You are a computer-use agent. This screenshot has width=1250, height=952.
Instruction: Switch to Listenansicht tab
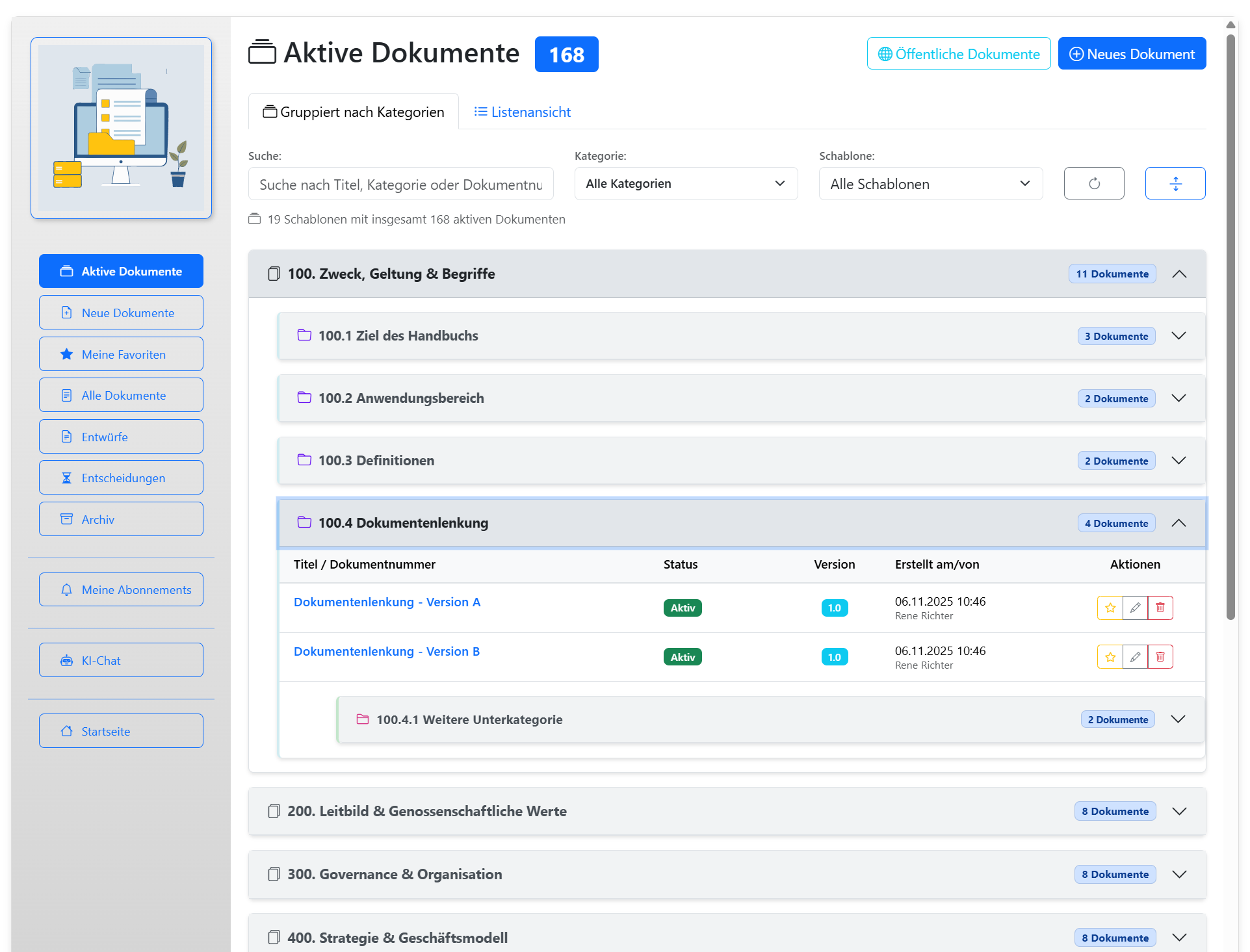point(523,112)
